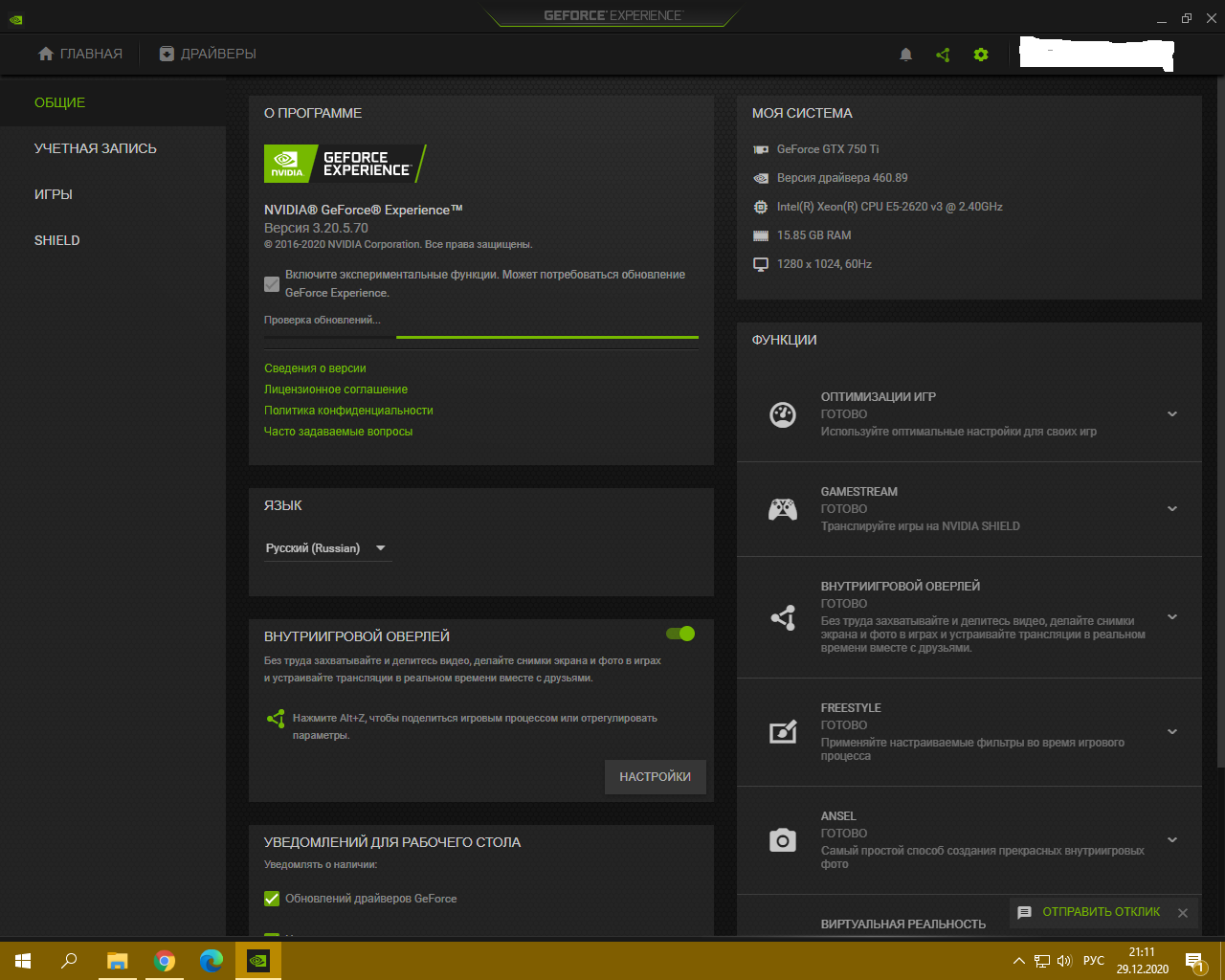Screen dimensions: 1225x980
Task: Open the taskbar clock and date
Action: pos(1142,961)
